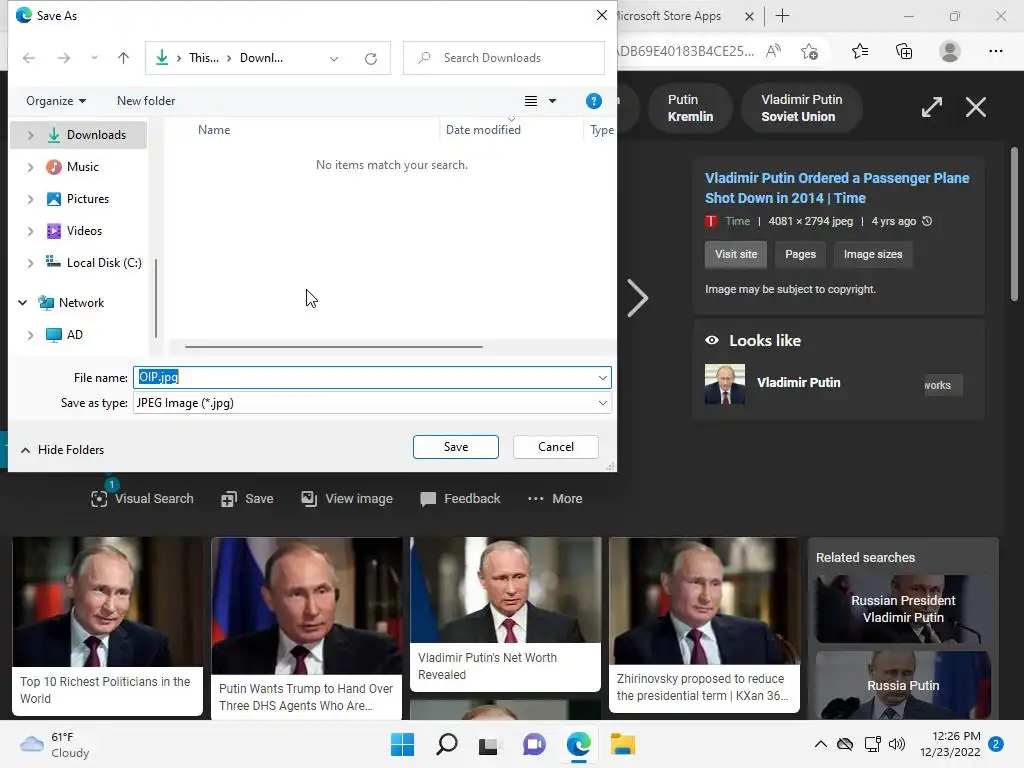Expand the Music tree node
This screenshot has height=768, width=1024.
point(30,167)
